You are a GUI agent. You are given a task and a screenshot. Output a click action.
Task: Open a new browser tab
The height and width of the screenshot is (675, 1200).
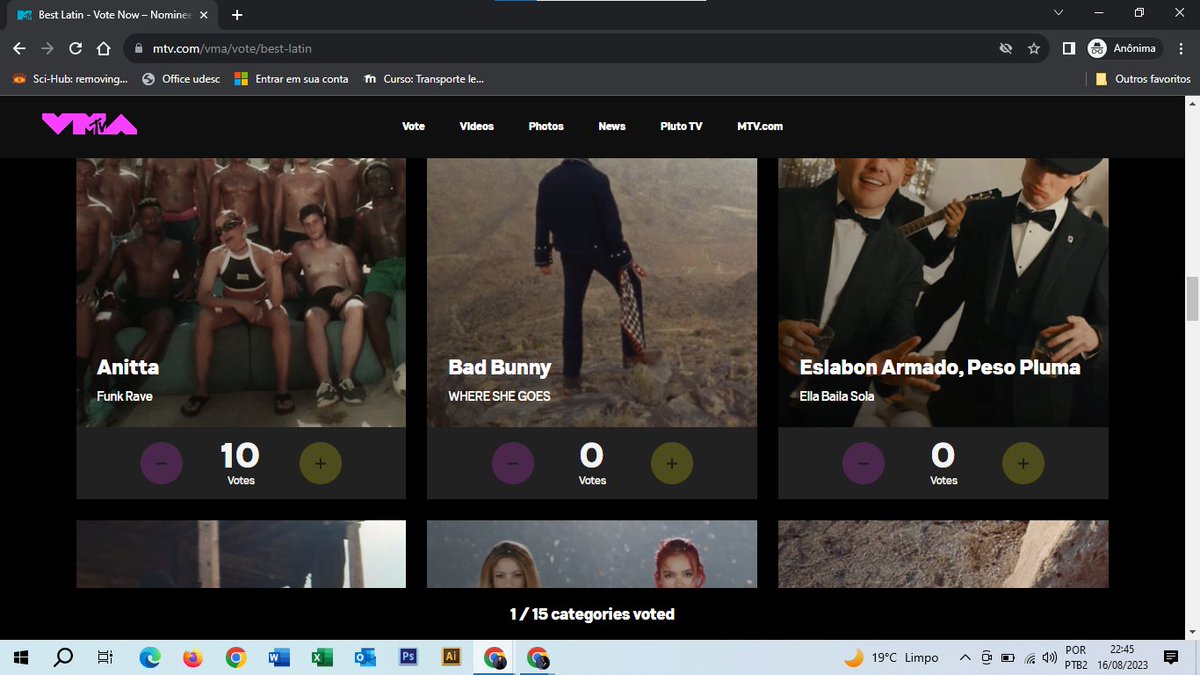coord(237,15)
